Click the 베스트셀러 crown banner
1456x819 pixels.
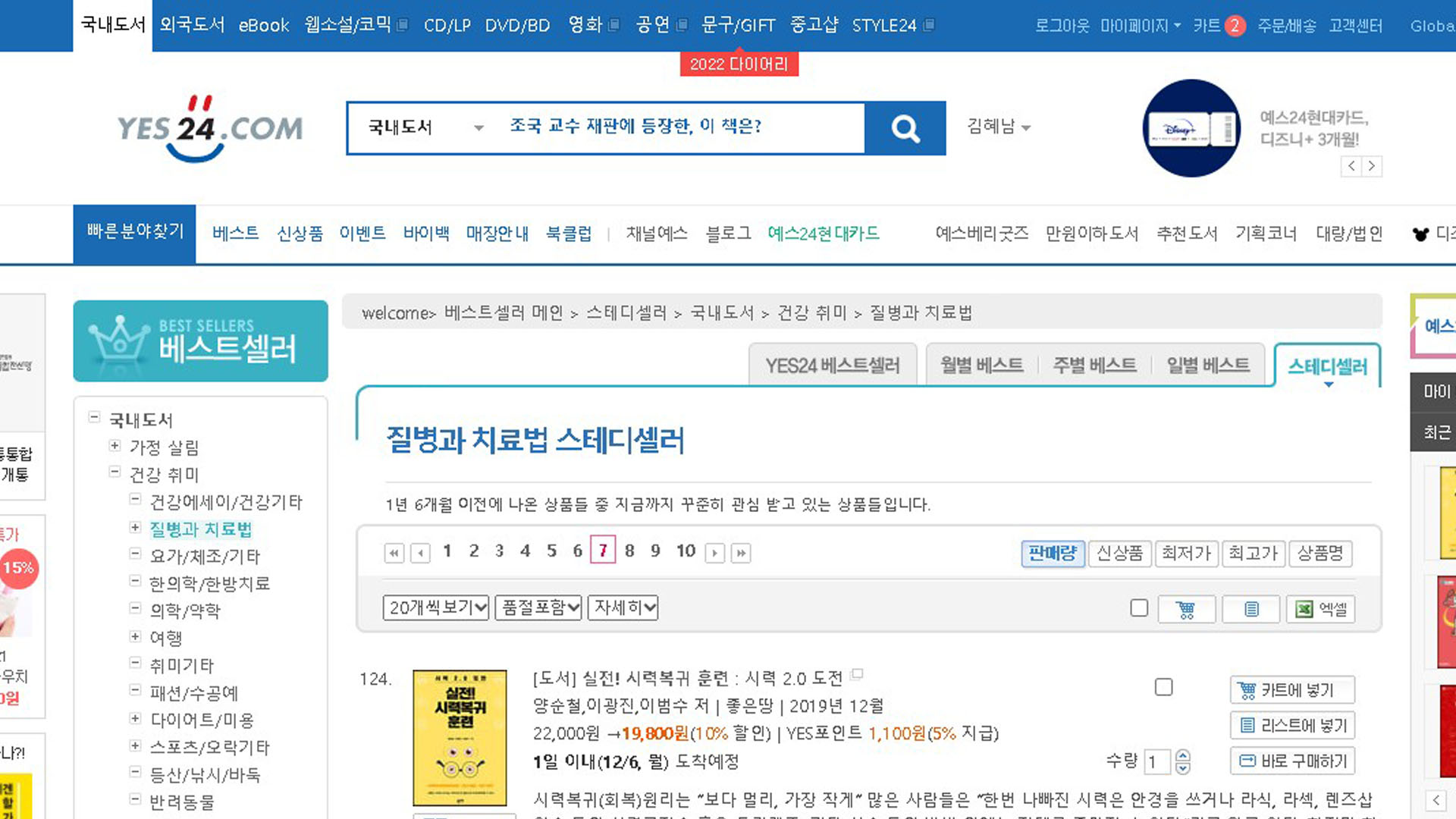click(x=200, y=341)
